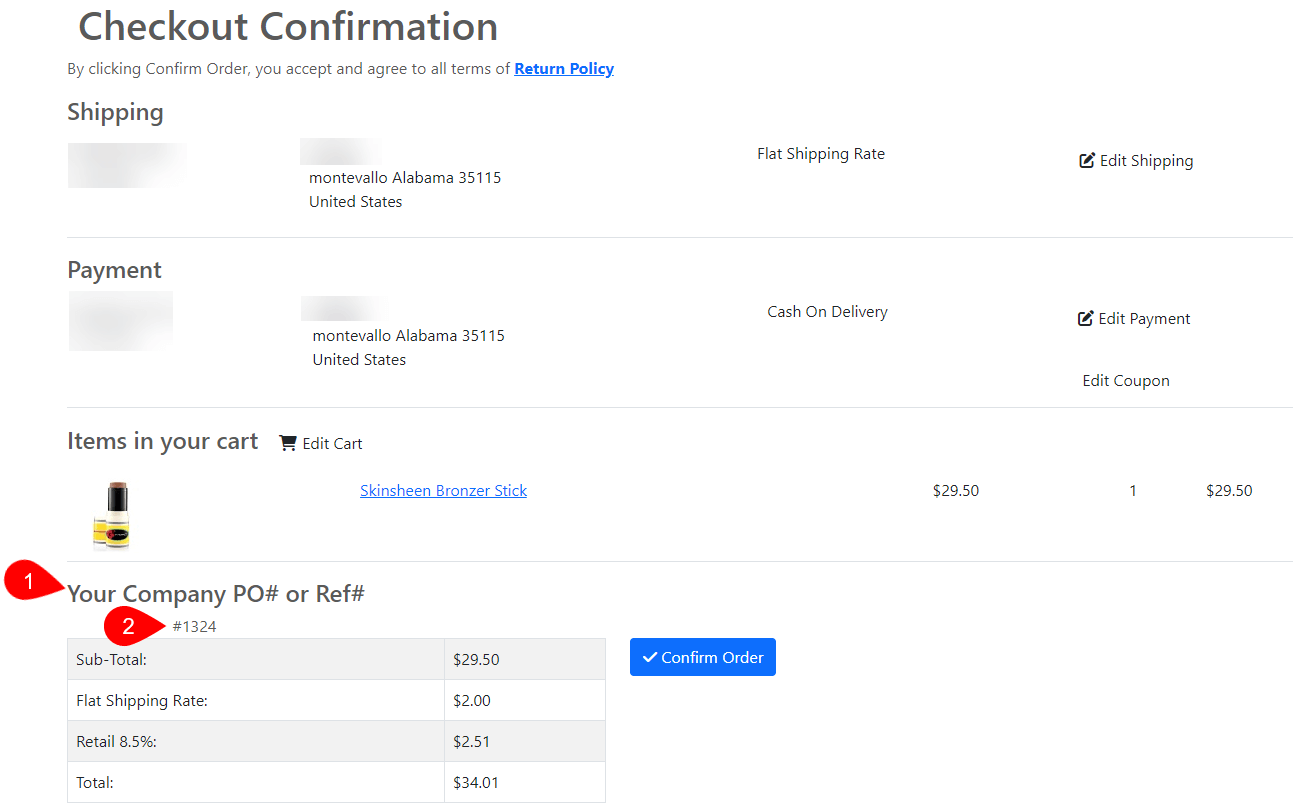This screenshot has width=1293, height=808.
Task: Open the Skinsheen Bronzer Stick product link
Action: tap(443, 491)
